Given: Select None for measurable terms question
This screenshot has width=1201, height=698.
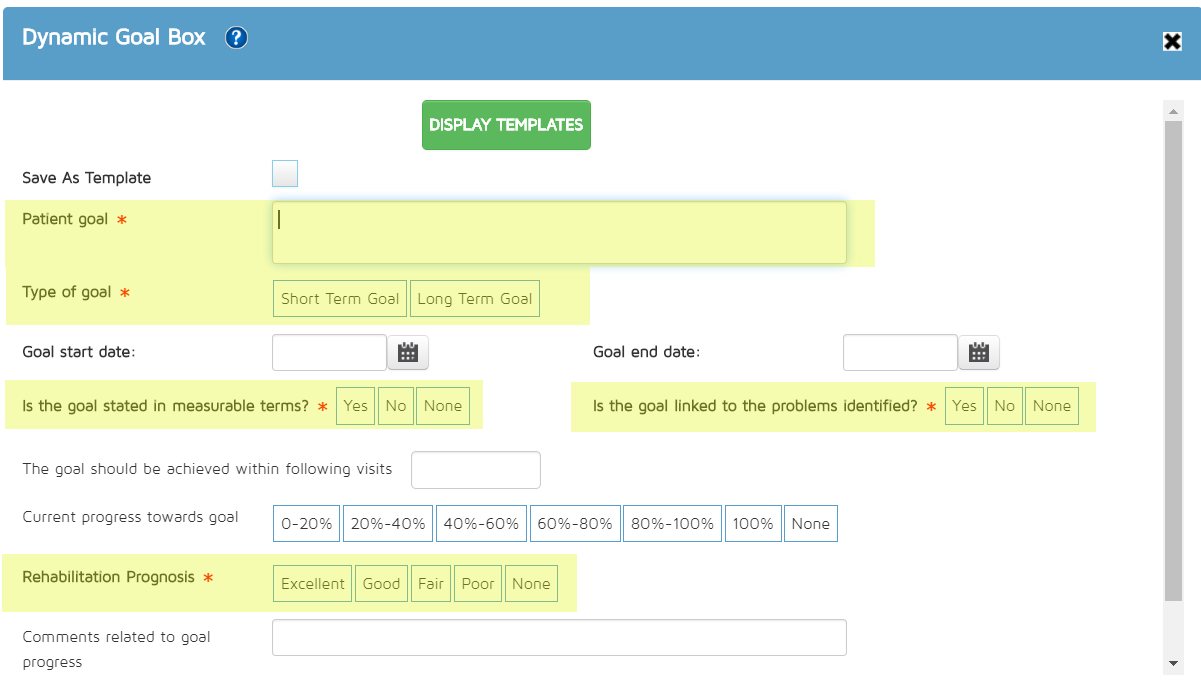Looking at the screenshot, I should (x=443, y=406).
